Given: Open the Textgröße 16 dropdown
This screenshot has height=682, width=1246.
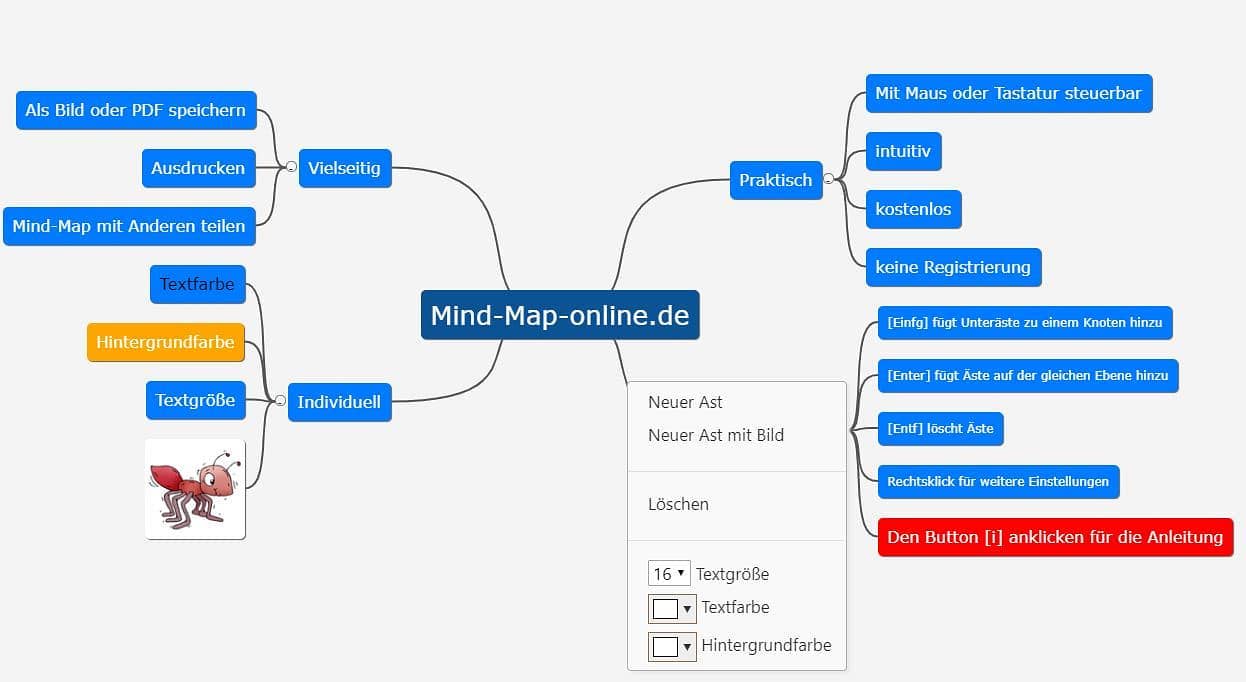Looking at the screenshot, I should [669, 574].
